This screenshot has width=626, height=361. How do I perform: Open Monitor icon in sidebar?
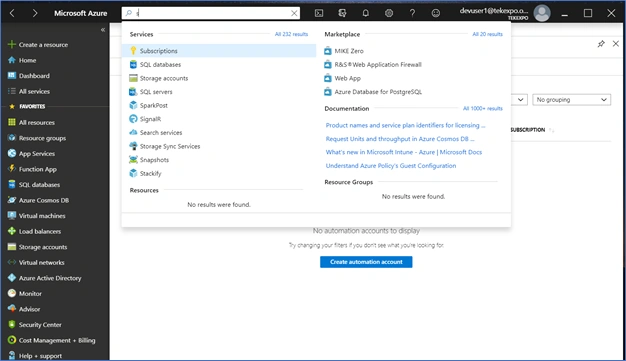click(12, 294)
